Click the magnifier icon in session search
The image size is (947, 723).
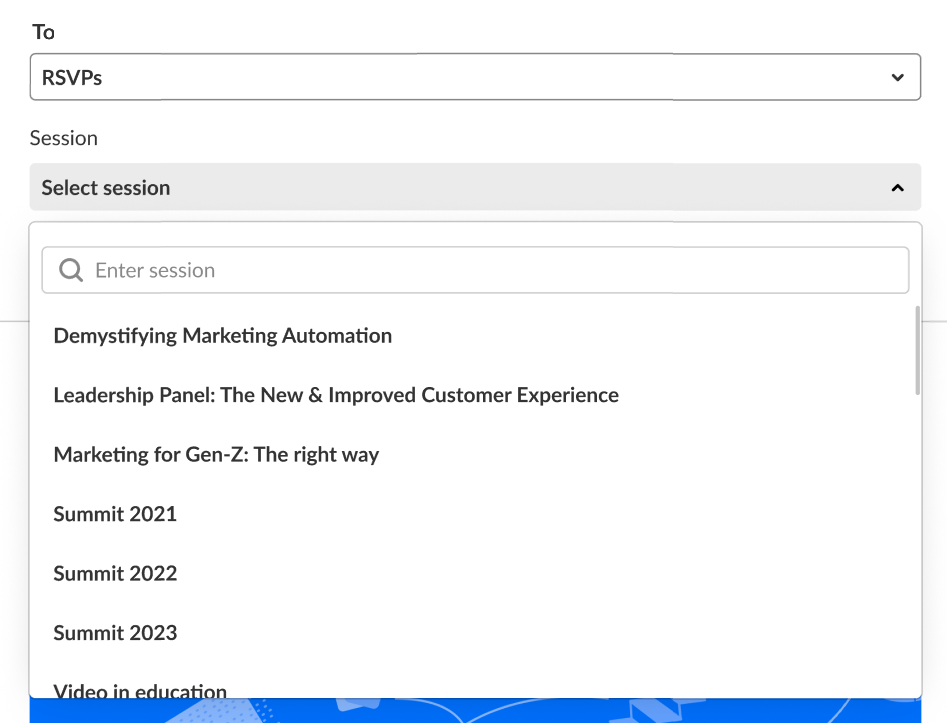(x=71, y=271)
